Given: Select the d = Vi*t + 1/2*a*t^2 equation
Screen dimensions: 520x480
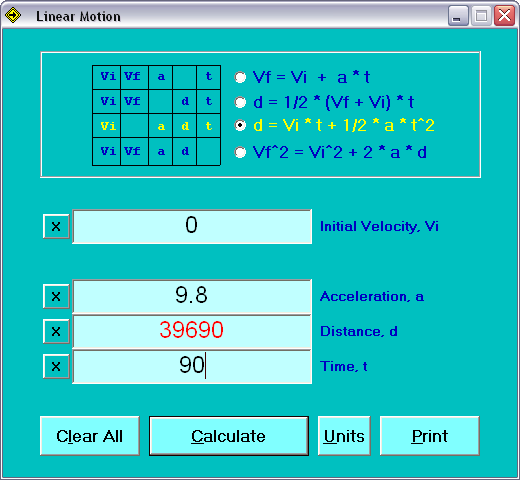Looking at the screenshot, I should pyautogui.click(x=240, y=126).
